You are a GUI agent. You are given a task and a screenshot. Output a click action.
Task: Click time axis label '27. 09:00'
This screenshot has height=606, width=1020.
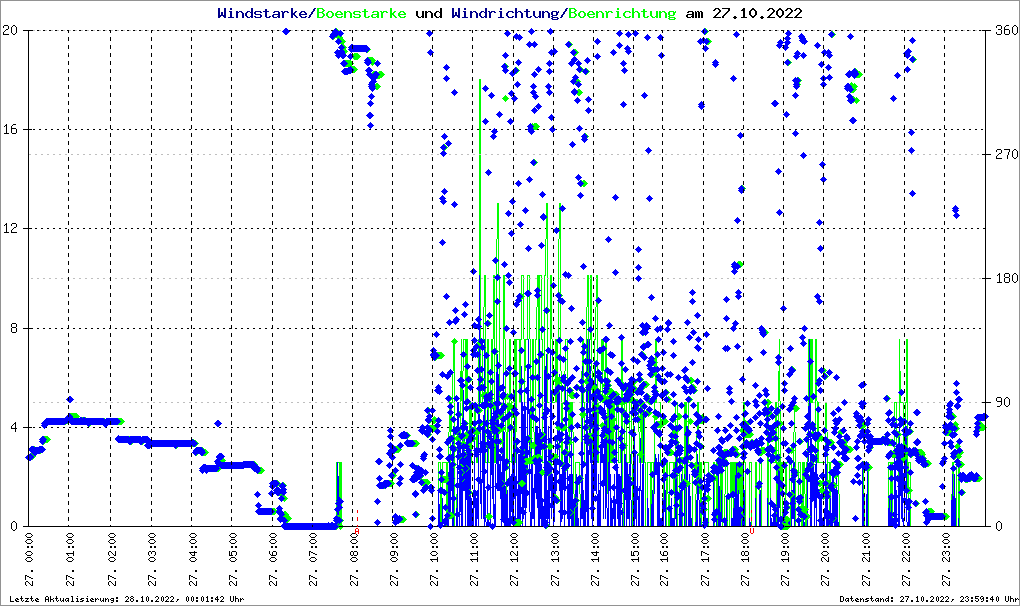[x=395, y=559]
